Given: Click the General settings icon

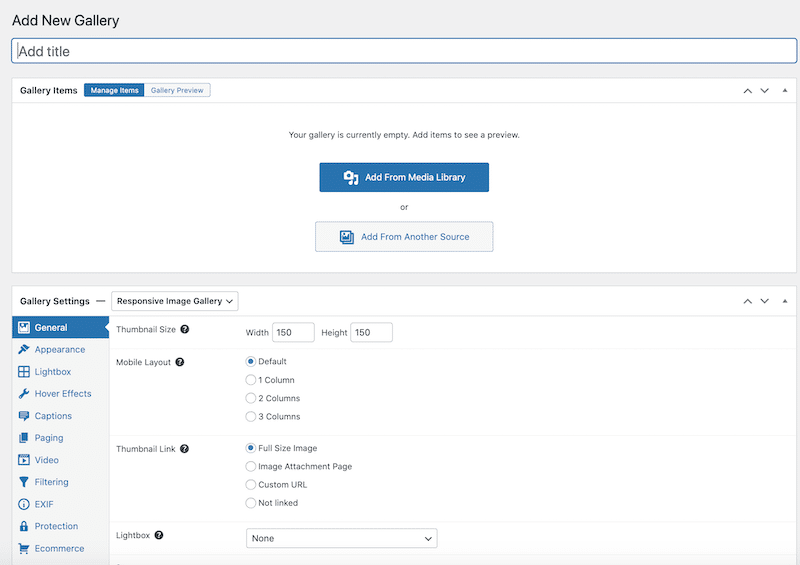Looking at the screenshot, I should [24, 328].
